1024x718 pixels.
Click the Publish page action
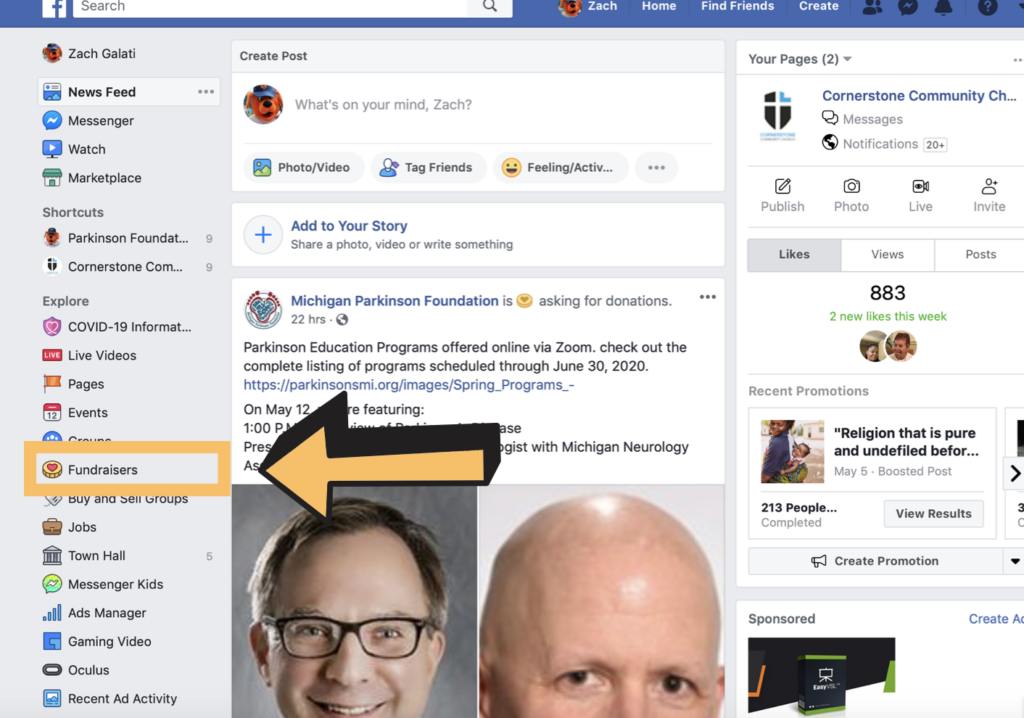point(782,195)
